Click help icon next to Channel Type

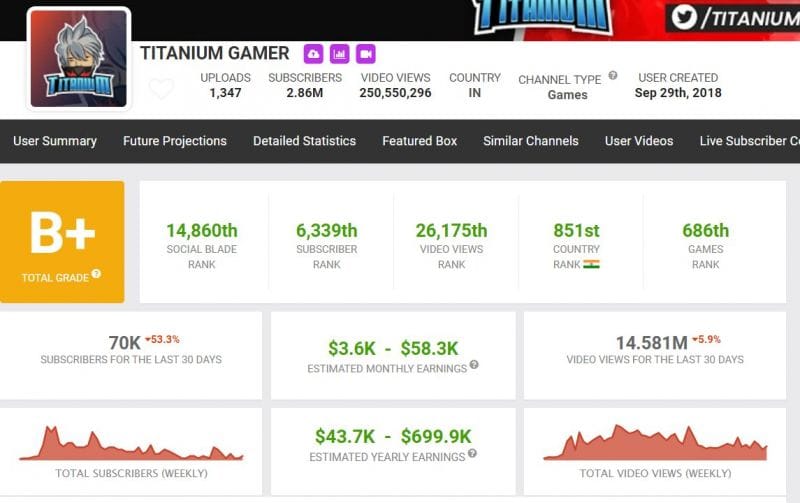pos(613,76)
